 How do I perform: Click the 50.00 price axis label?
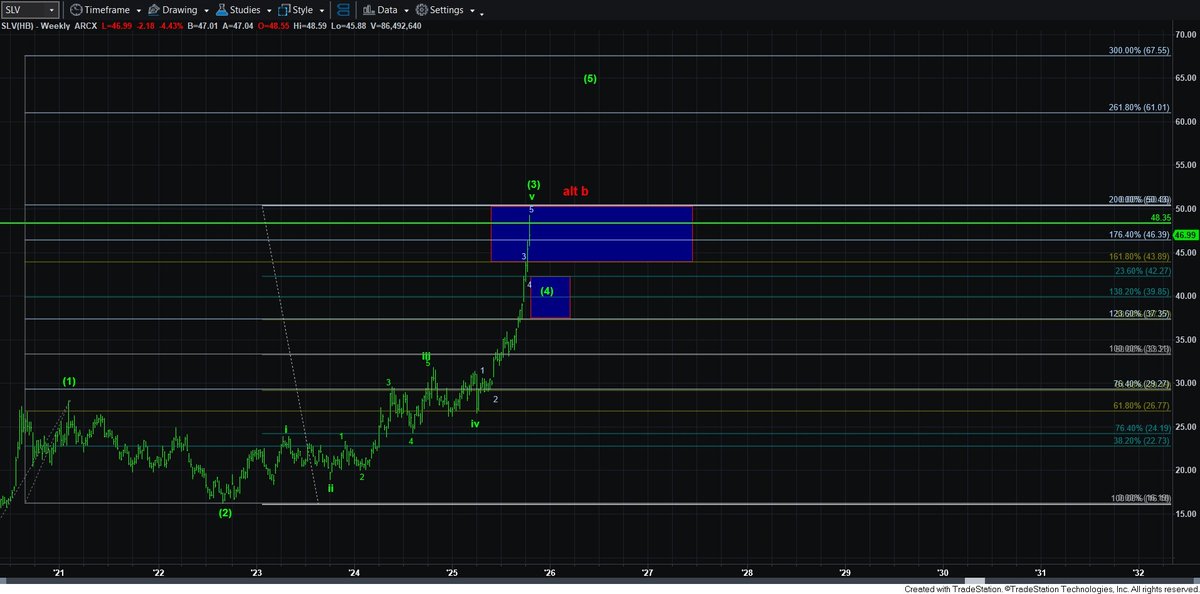pos(1186,209)
